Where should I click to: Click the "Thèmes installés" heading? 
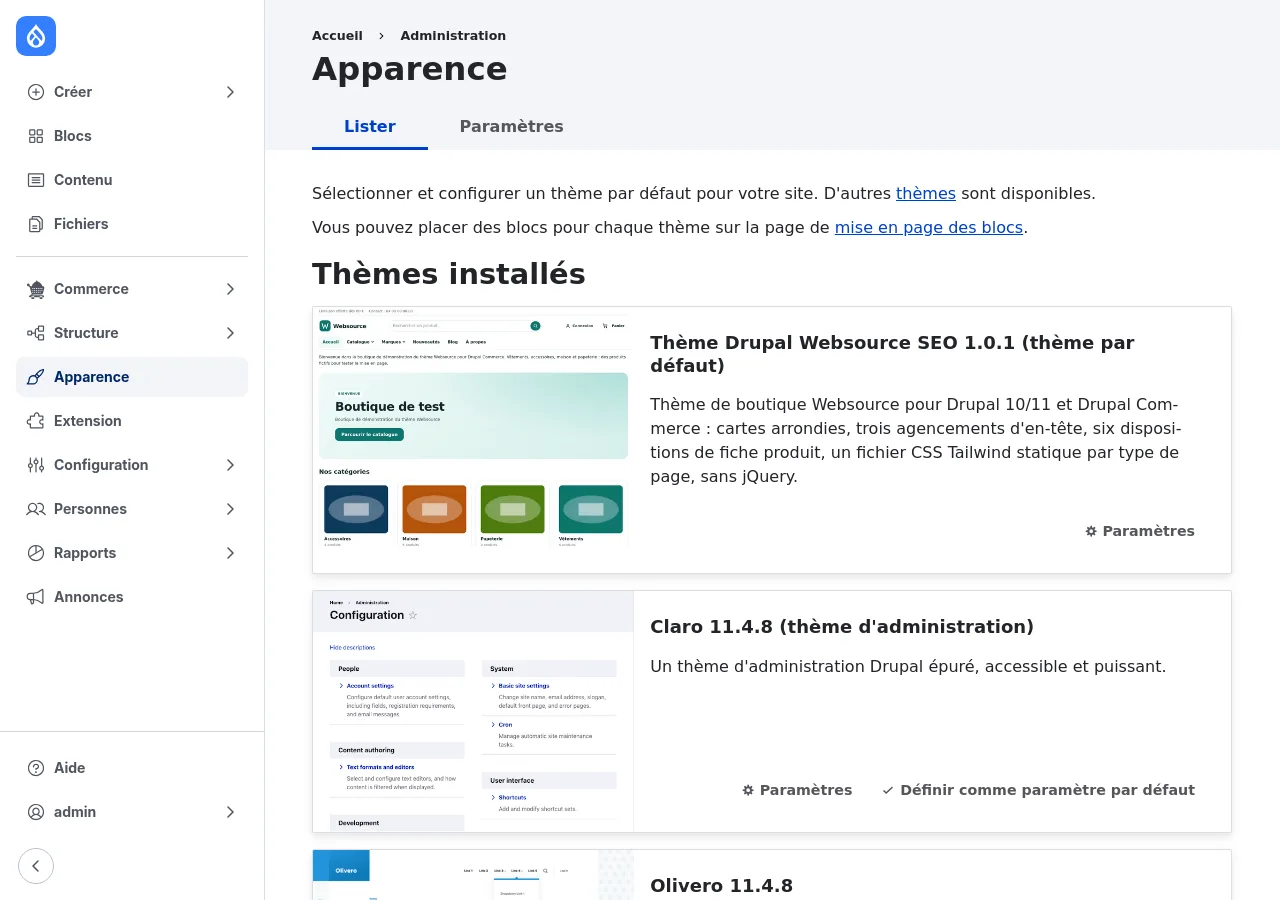(449, 274)
